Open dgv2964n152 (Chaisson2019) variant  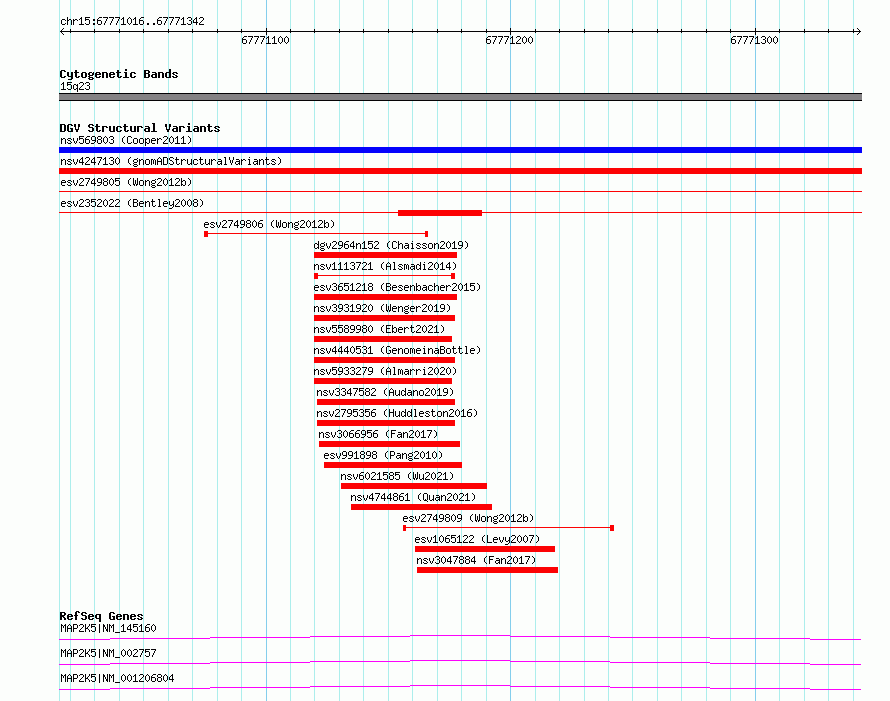391,245
